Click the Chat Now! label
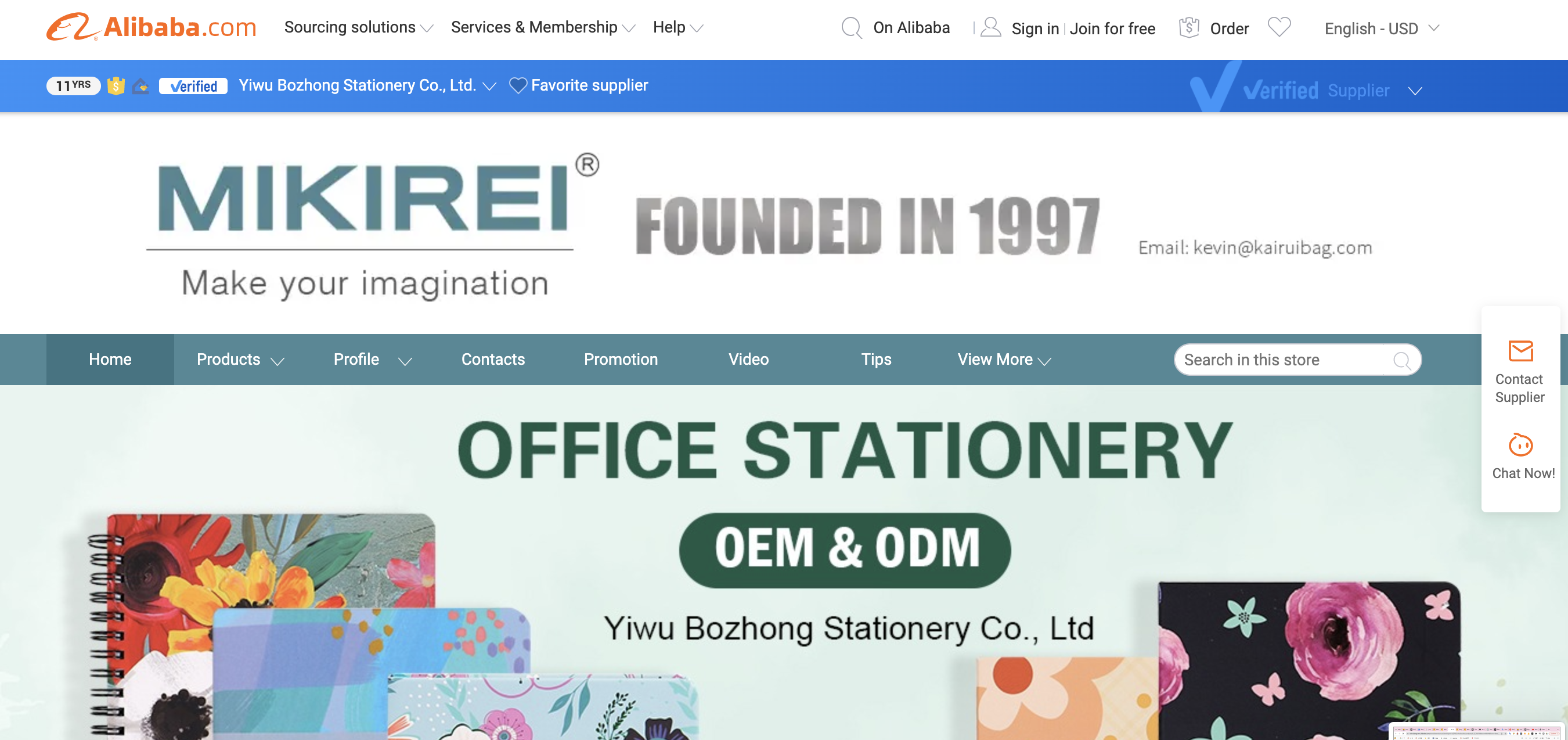 click(x=1523, y=473)
